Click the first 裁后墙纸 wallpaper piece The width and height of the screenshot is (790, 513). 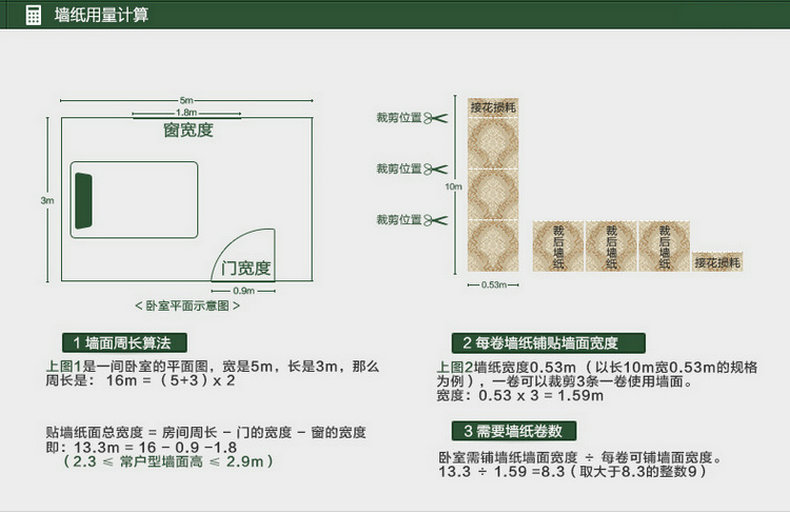[x=558, y=246]
